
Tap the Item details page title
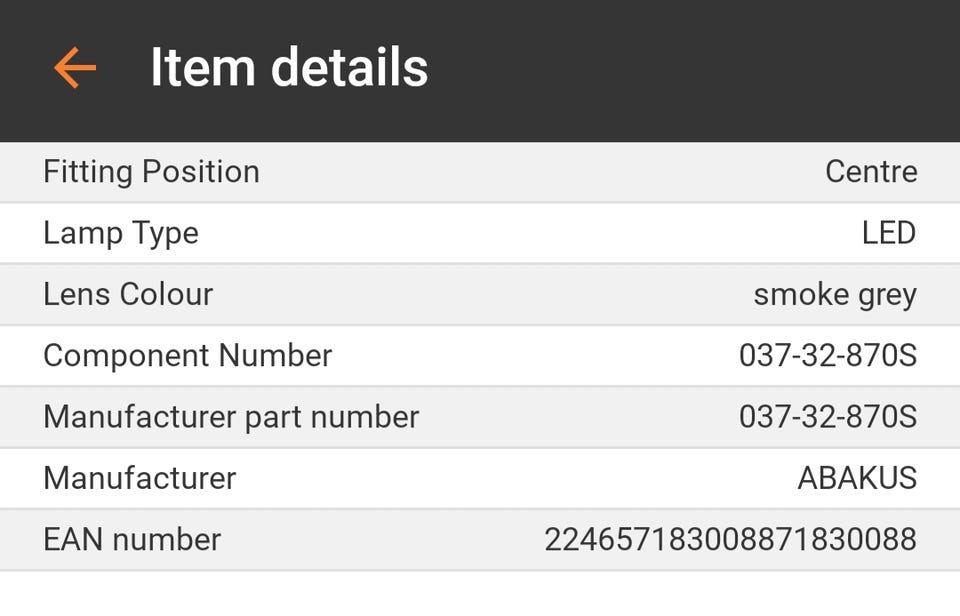pos(289,68)
